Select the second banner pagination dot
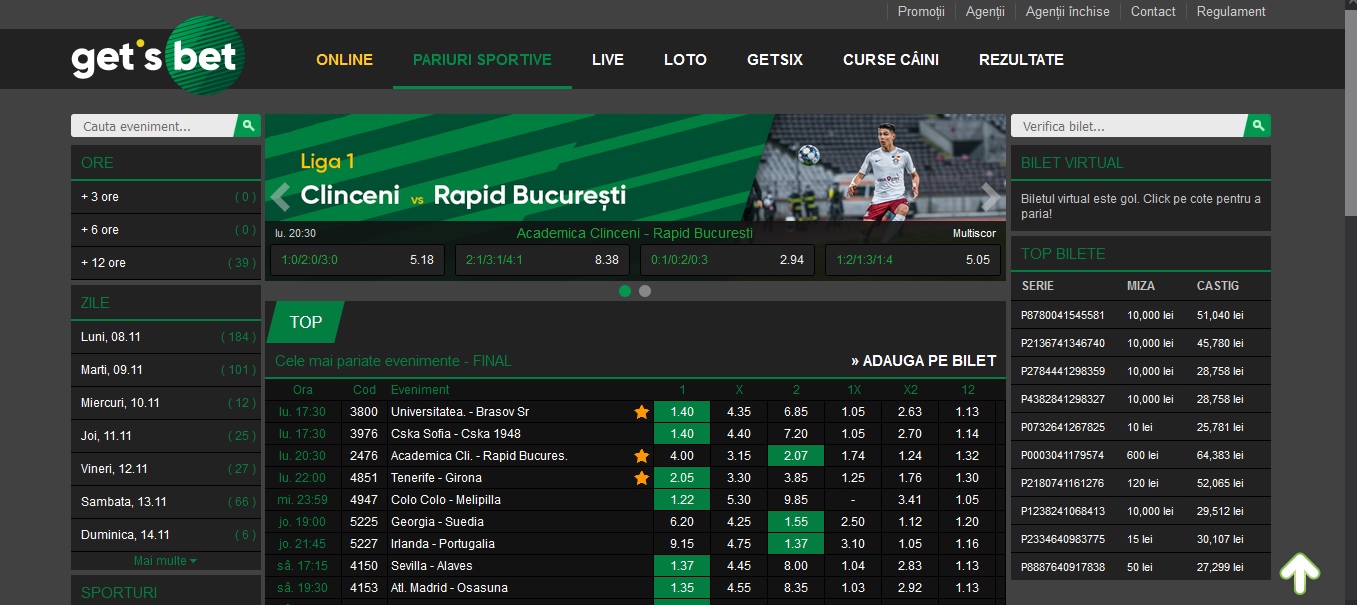Image resolution: width=1357 pixels, height=605 pixels. 645,291
